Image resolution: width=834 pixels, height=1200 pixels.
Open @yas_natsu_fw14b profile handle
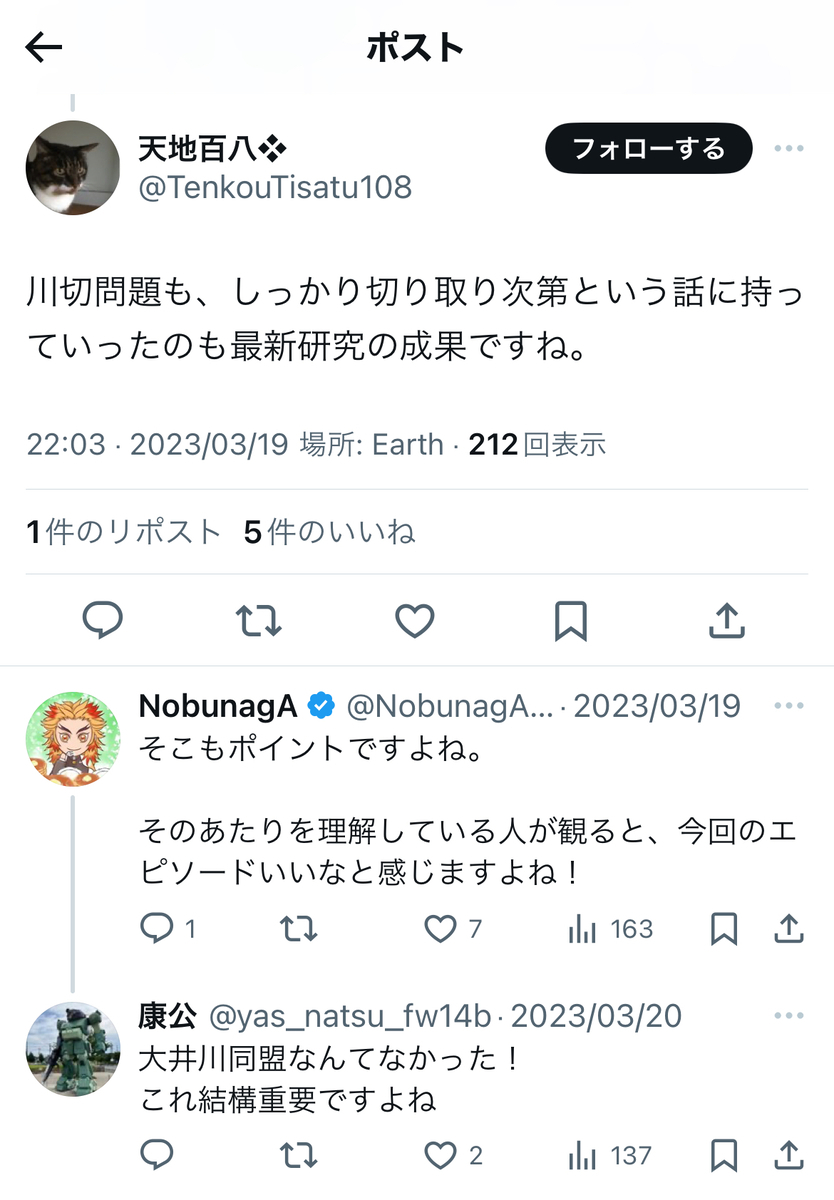point(350,1017)
